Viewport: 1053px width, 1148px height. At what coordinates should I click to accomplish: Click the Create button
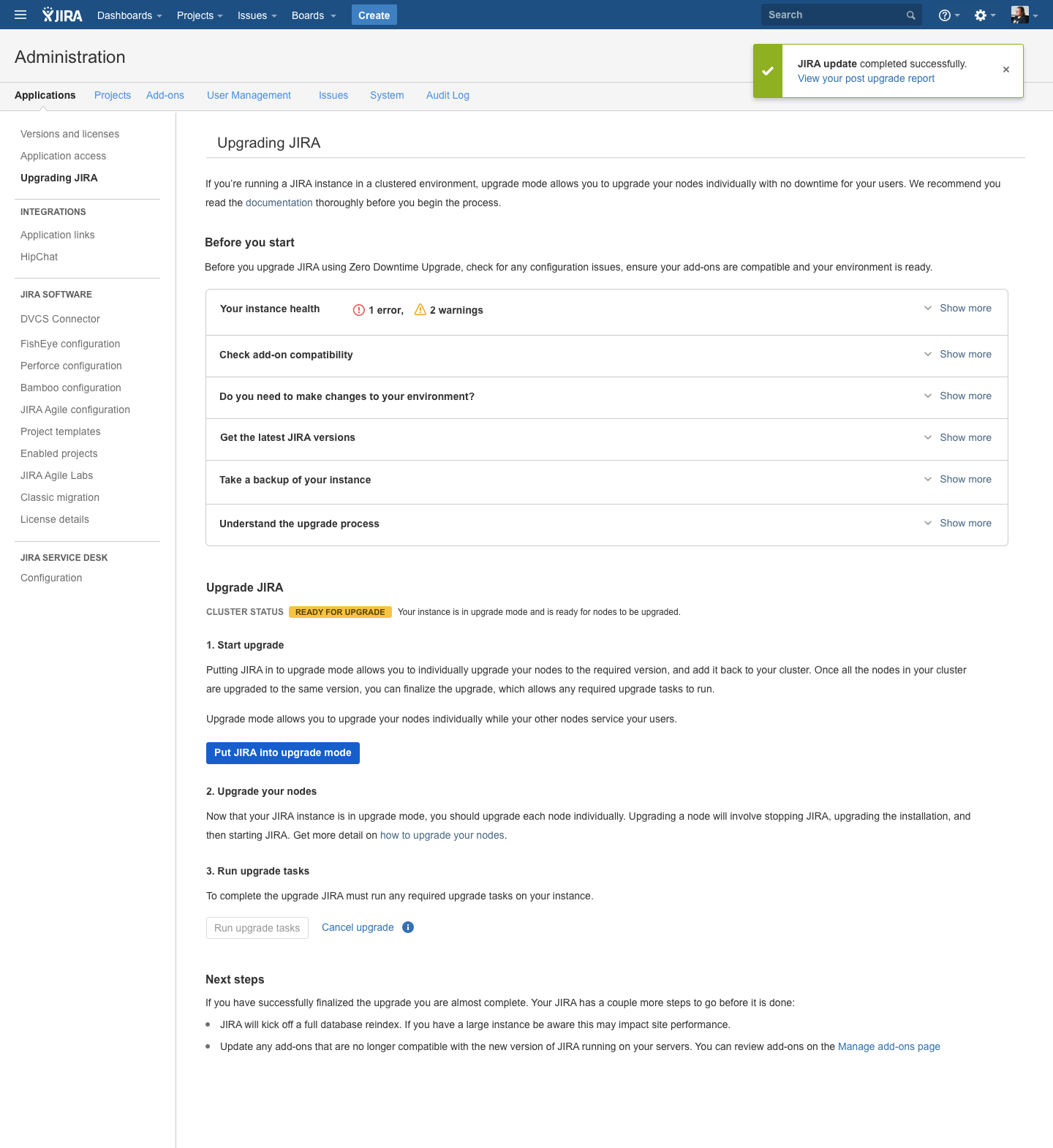coord(374,15)
